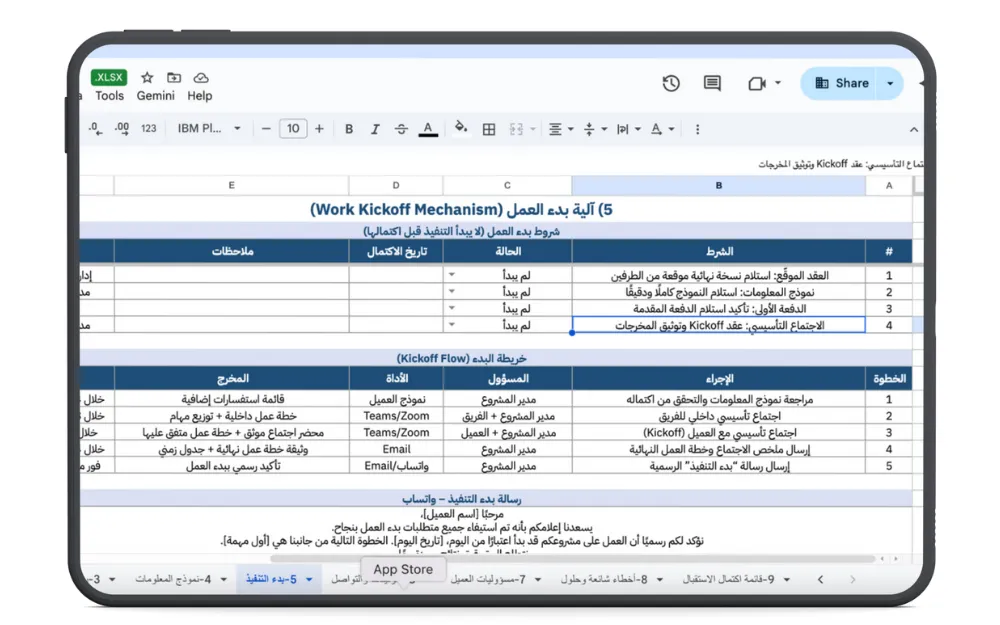Viewport: 1000px width, 625px height.
Task: Click the 'Kickoff Flow' section header
Action: coord(461,358)
